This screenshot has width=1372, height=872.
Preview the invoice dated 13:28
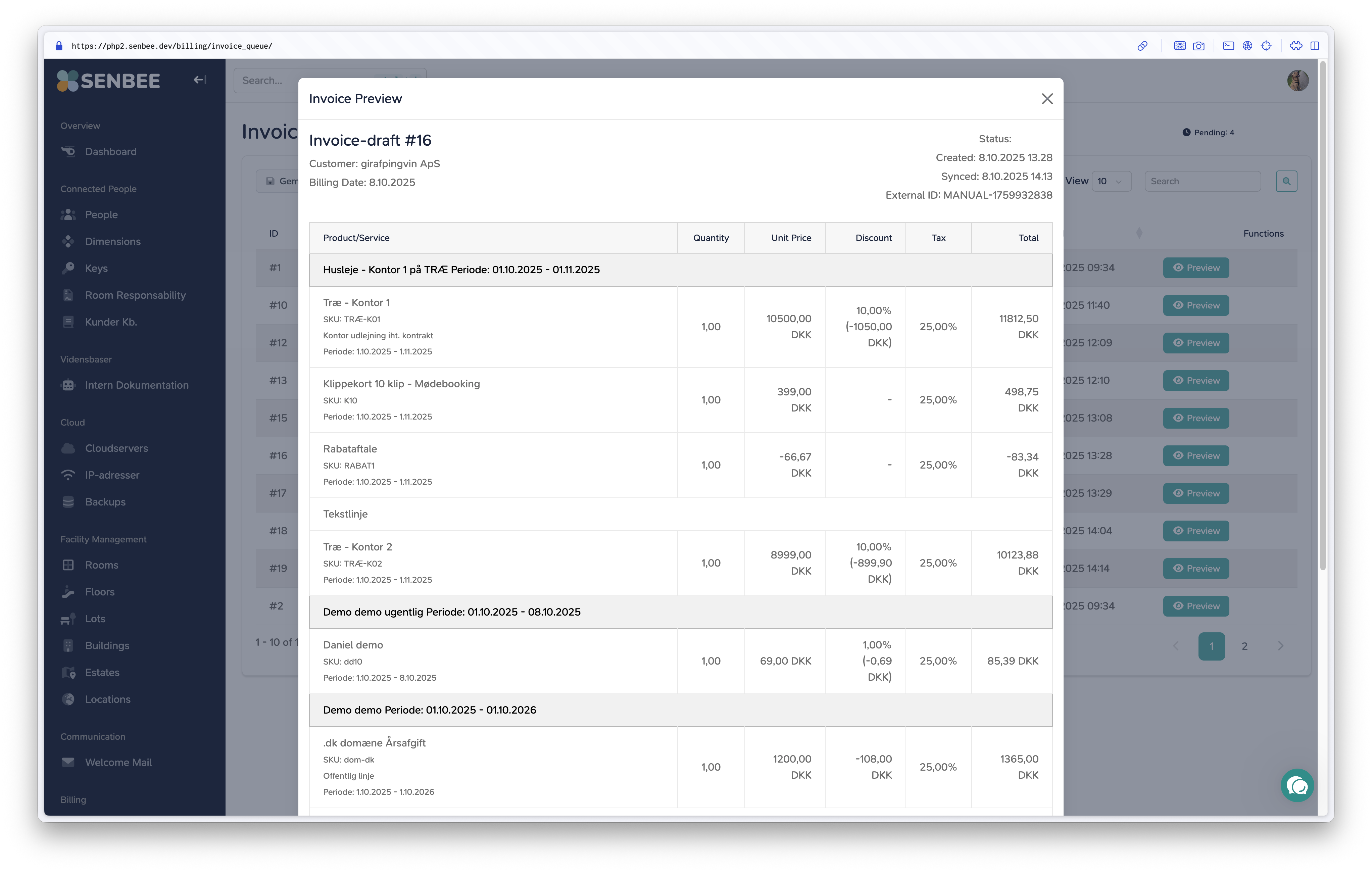[1196, 456]
